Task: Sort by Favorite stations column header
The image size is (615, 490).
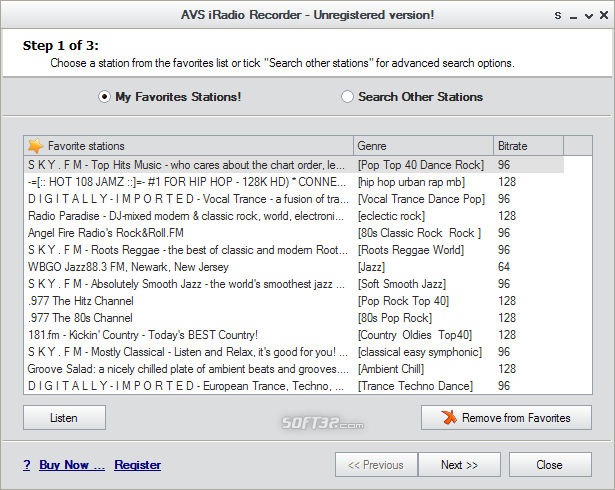Action: point(189,146)
